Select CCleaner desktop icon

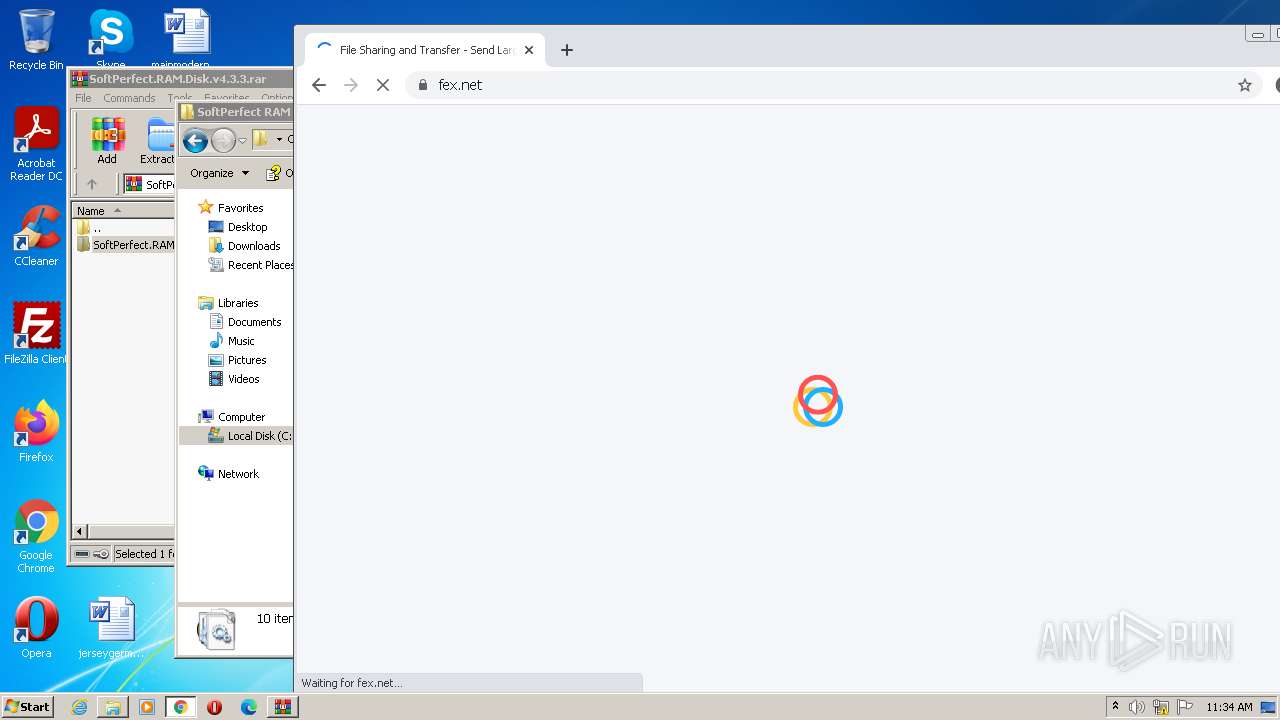pos(36,236)
